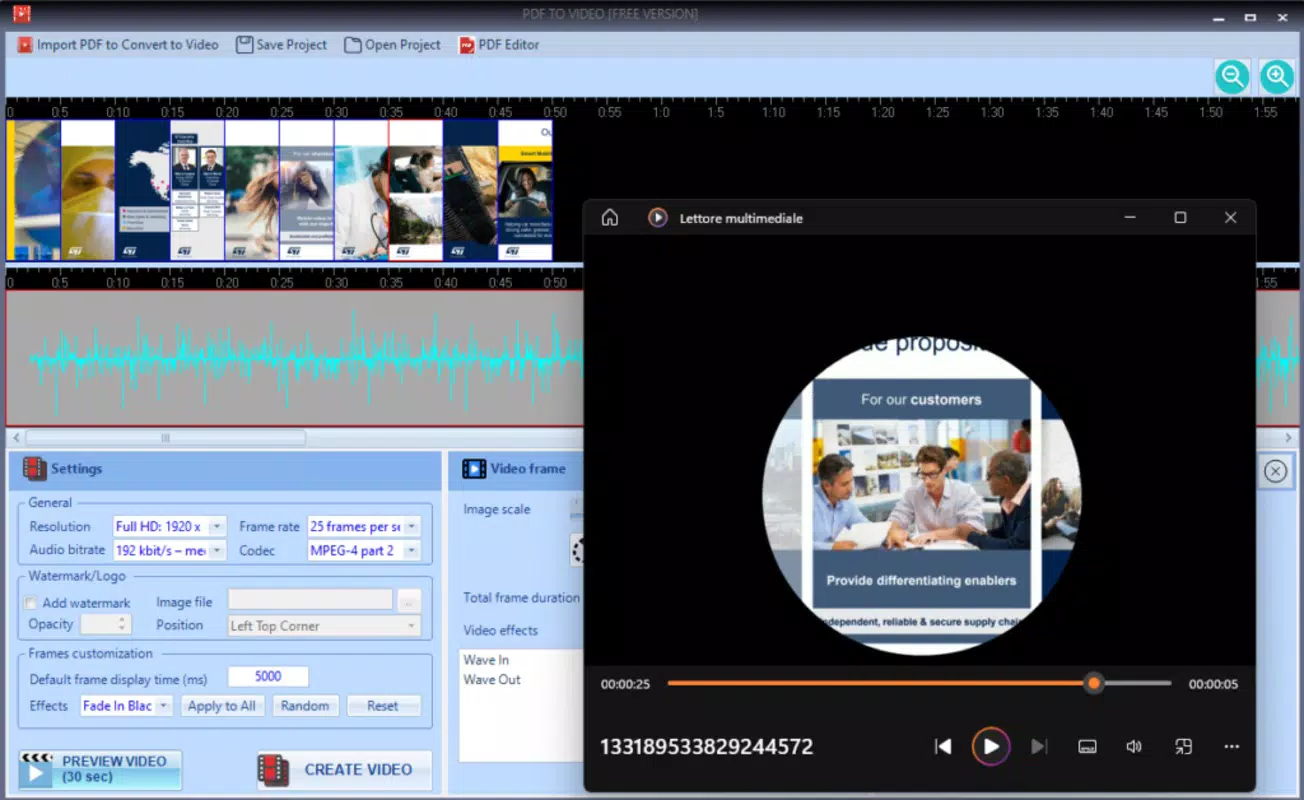Select Wave Out video effect
This screenshot has height=800, width=1304.
tap(492, 679)
